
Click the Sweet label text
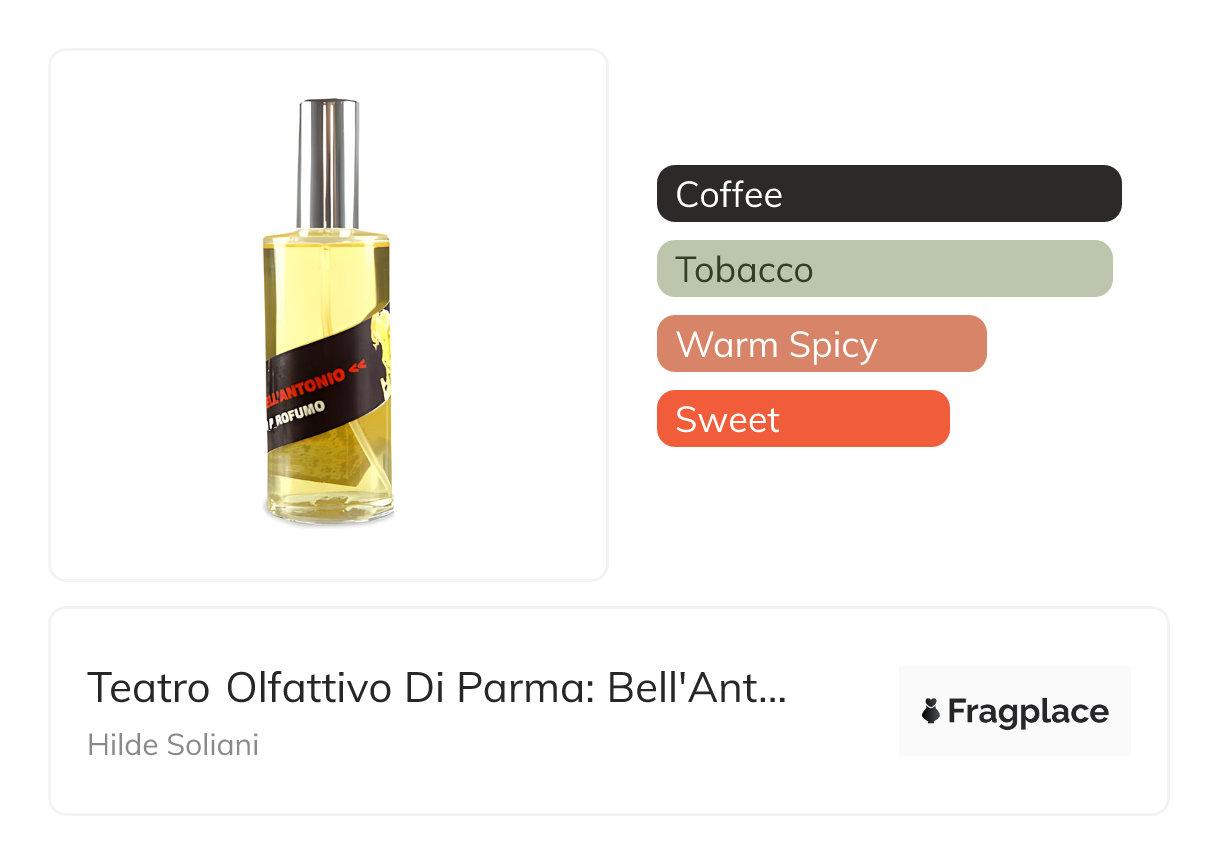click(x=727, y=420)
